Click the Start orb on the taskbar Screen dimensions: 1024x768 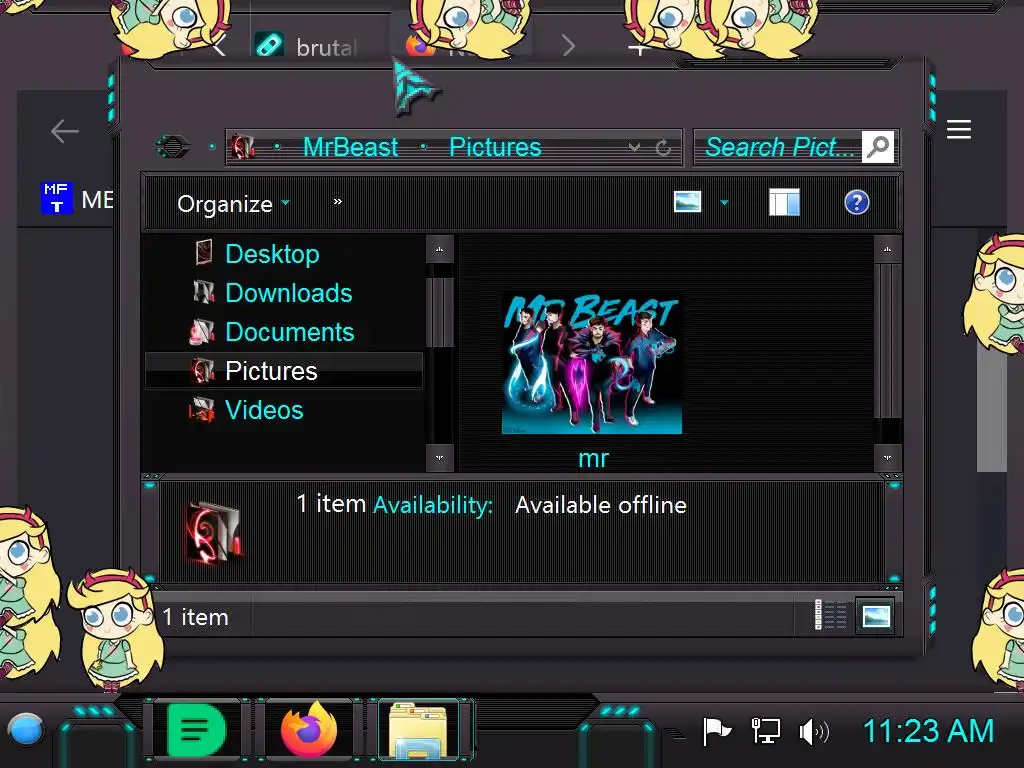pos(26,729)
